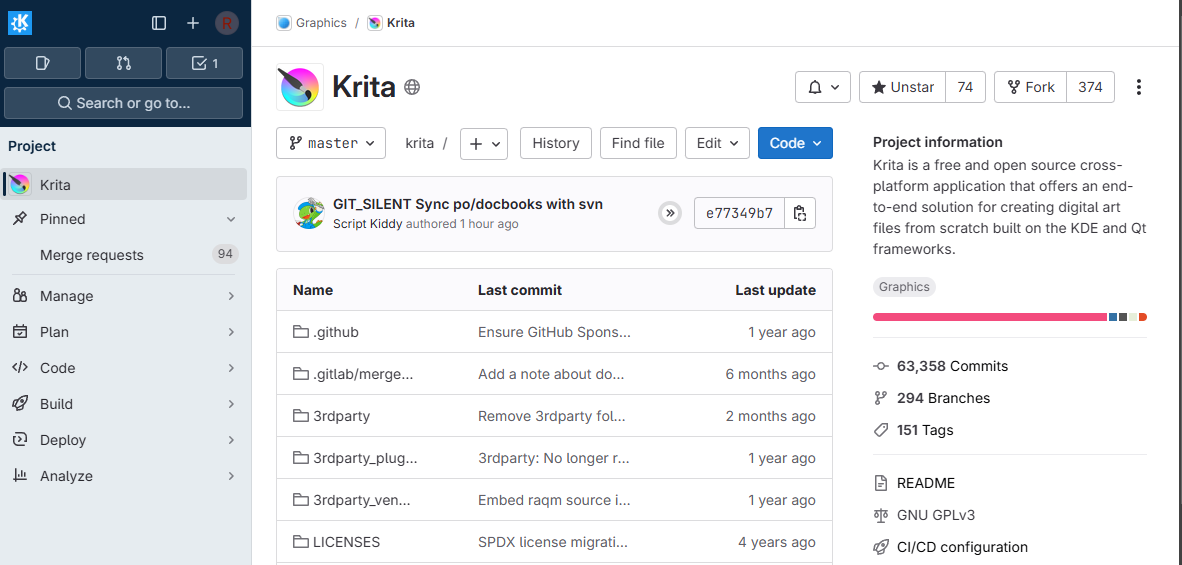The height and width of the screenshot is (565, 1182).
Task: Open the .github folder
Action: 335,332
